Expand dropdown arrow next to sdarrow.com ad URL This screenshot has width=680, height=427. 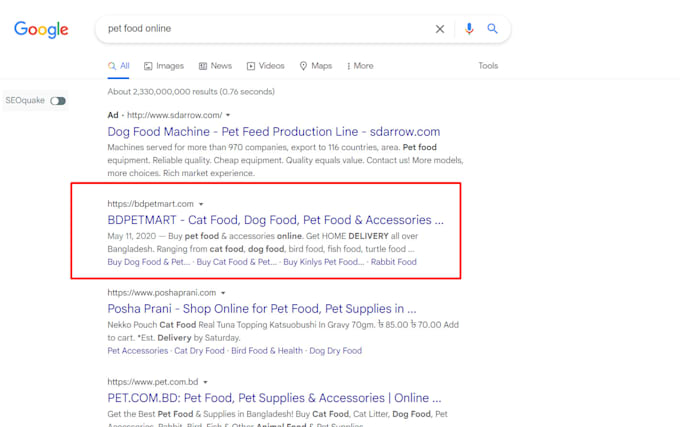tap(228, 115)
